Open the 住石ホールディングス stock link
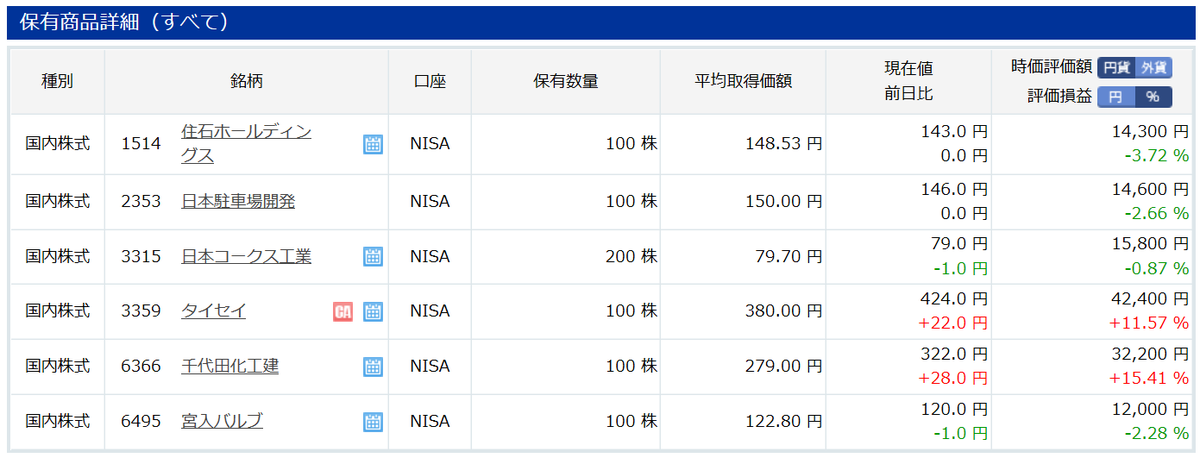The width and height of the screenshot is (1200, 458). tap(247, 144)
